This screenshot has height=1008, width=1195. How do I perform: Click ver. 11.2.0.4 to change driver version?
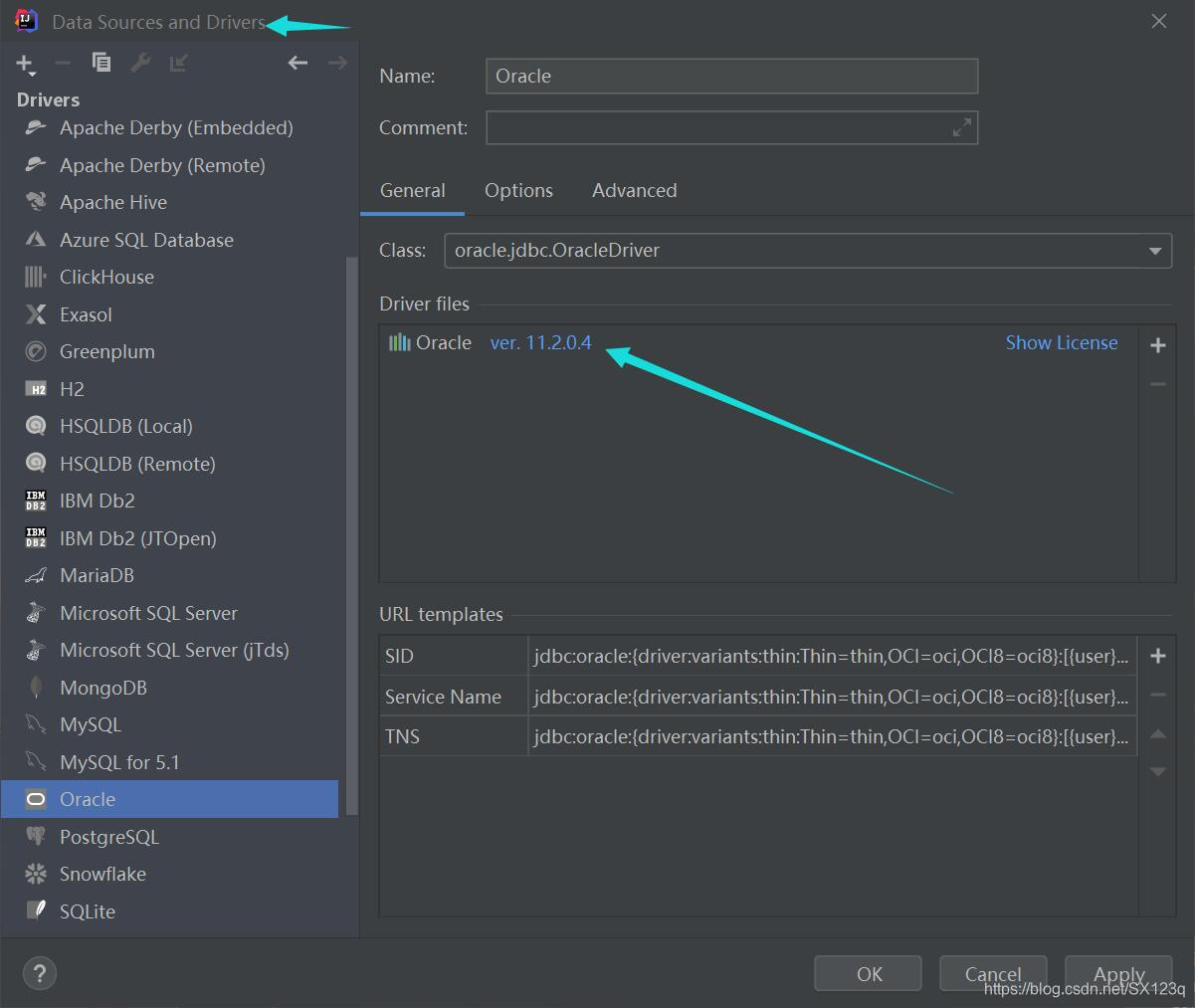point(540,342)
